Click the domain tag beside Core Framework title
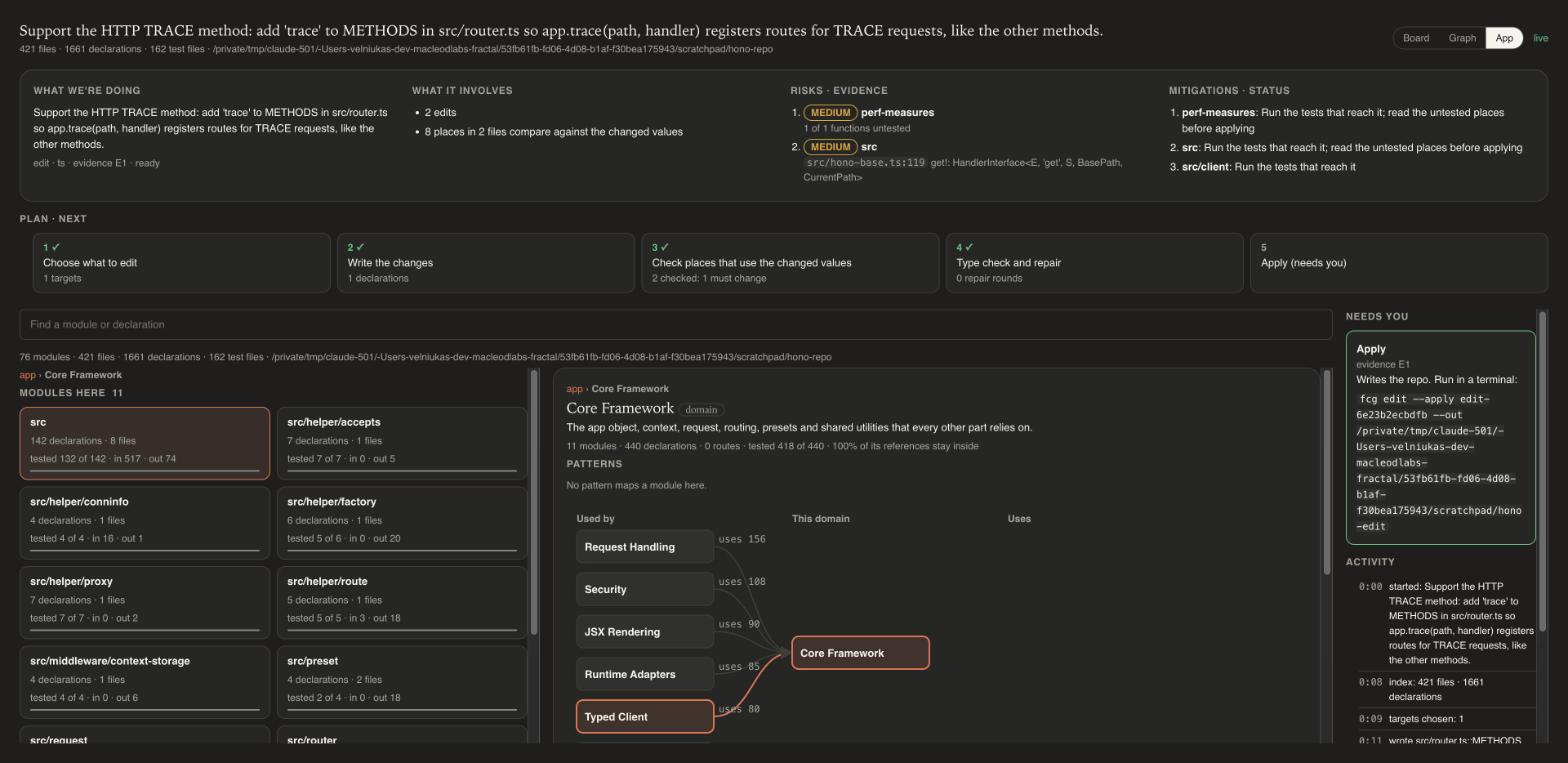This screenshot has width=1568, height=763. [x=701, y=409]
